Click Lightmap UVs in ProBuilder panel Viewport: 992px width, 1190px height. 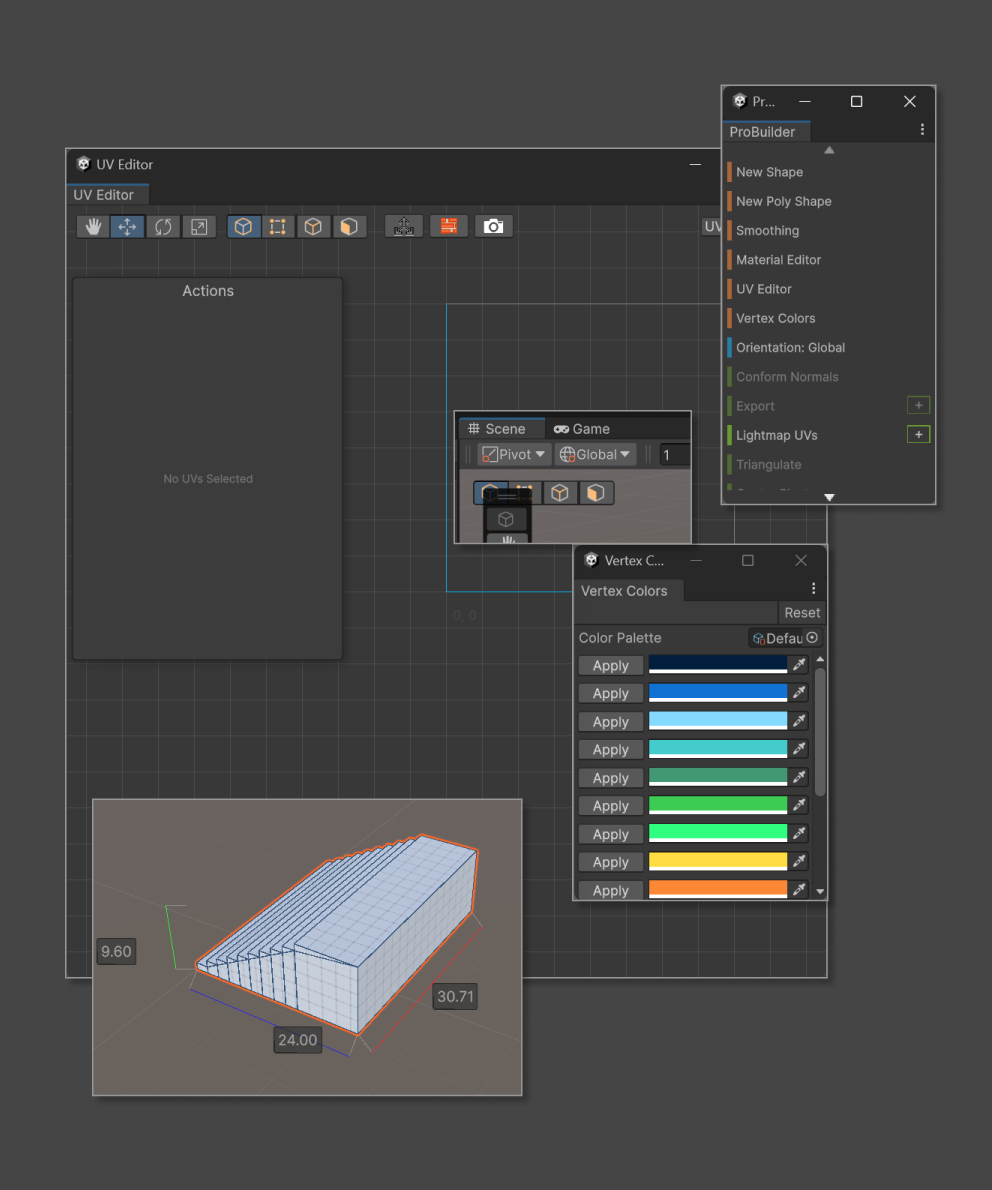tap(776, 436)
